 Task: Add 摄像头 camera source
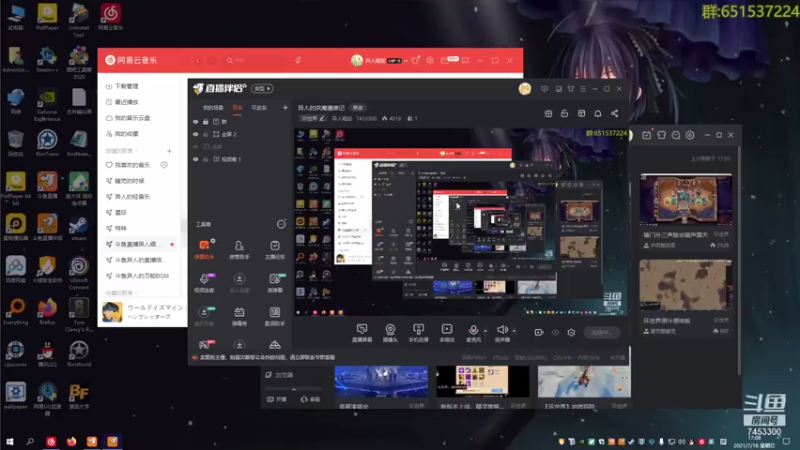[390, 333]
